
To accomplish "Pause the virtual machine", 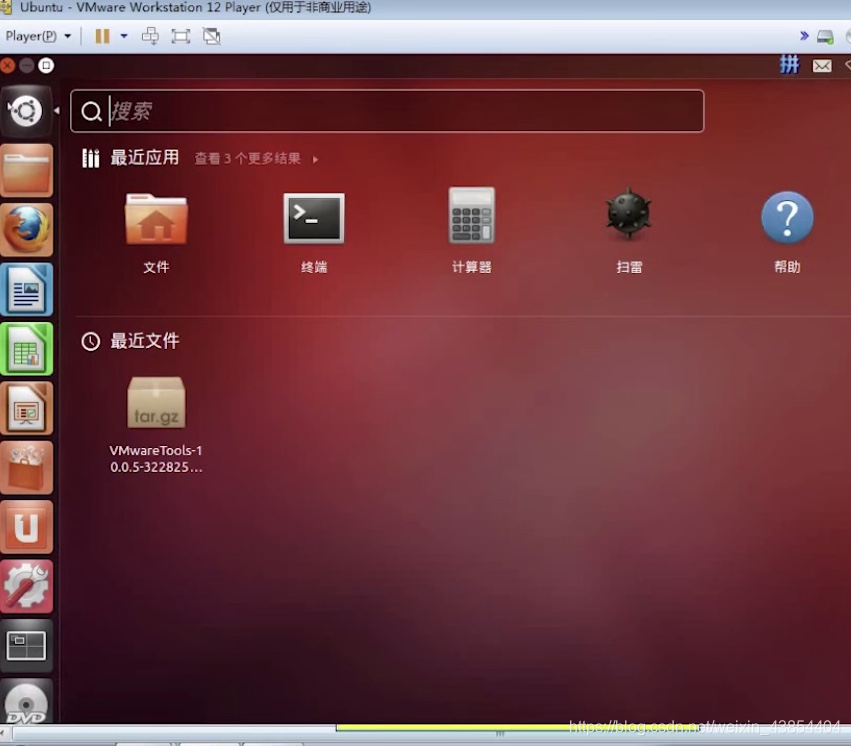I will [x=102, y=36].
